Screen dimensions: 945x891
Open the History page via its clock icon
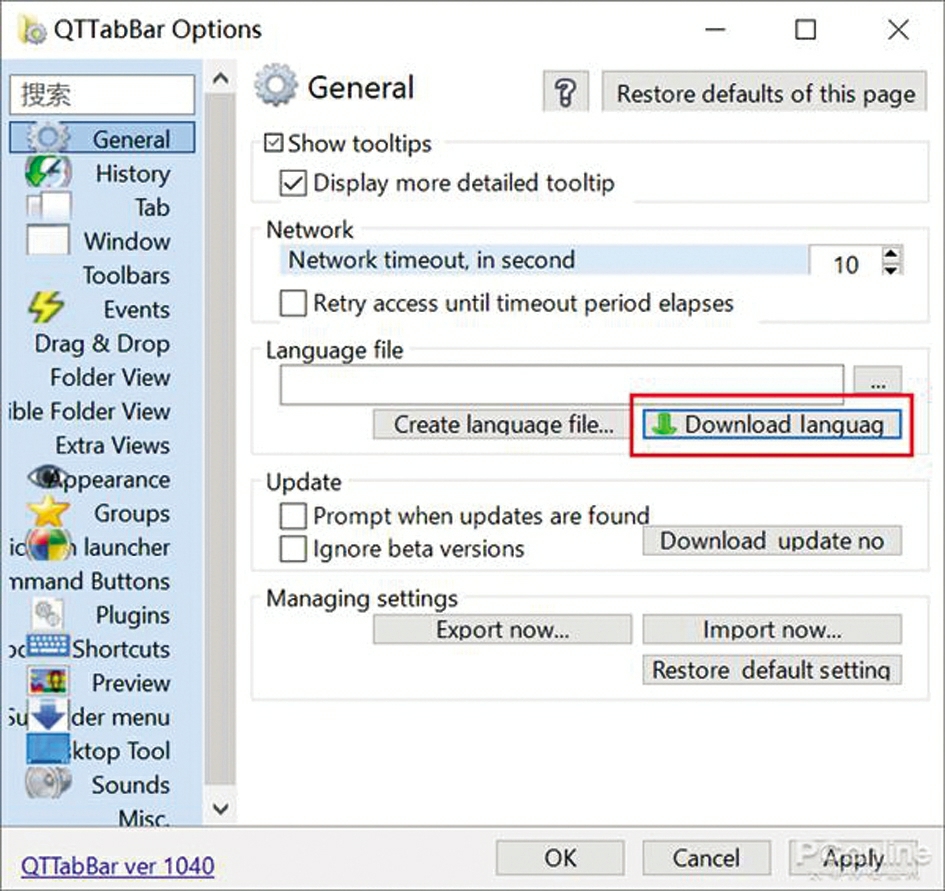pos(48,172)
